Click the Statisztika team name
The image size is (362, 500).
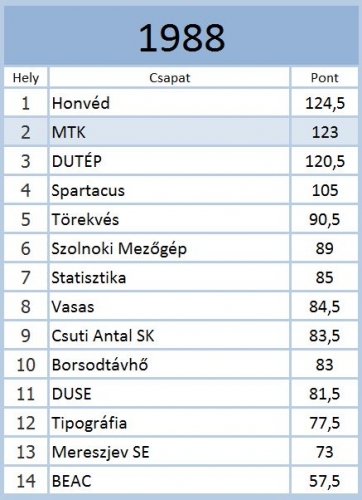tap(89, 278)
